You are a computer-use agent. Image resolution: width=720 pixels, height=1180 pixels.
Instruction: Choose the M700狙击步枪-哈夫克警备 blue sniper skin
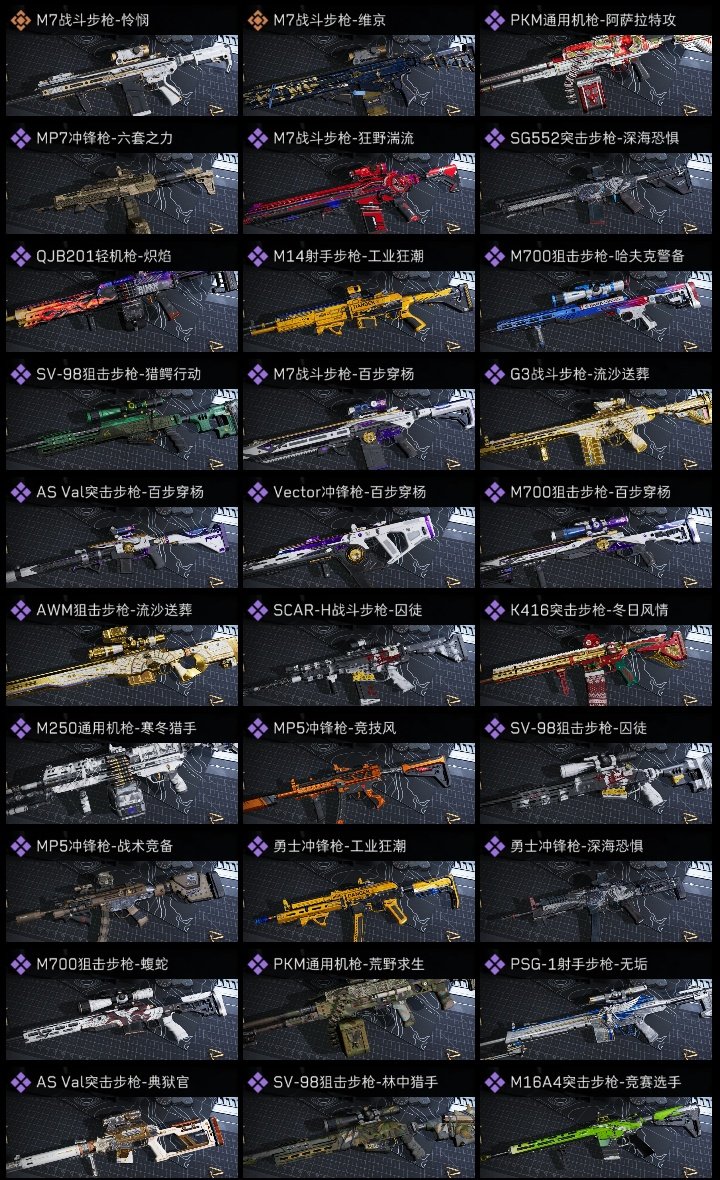(596, 312)
